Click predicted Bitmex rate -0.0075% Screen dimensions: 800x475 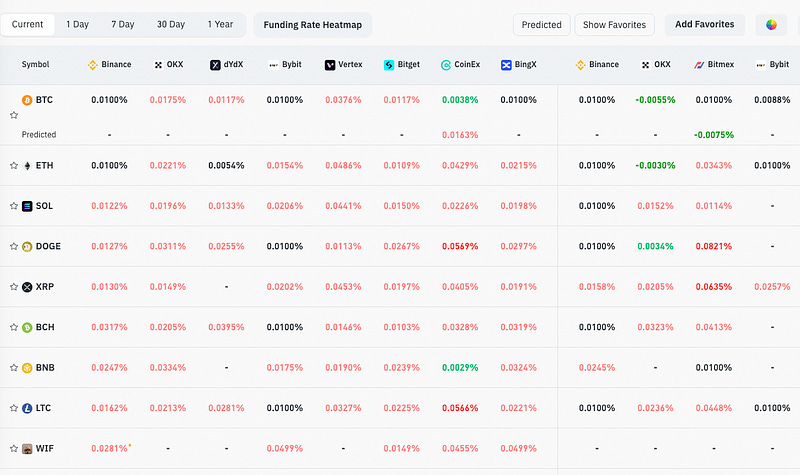coord(714,135)
